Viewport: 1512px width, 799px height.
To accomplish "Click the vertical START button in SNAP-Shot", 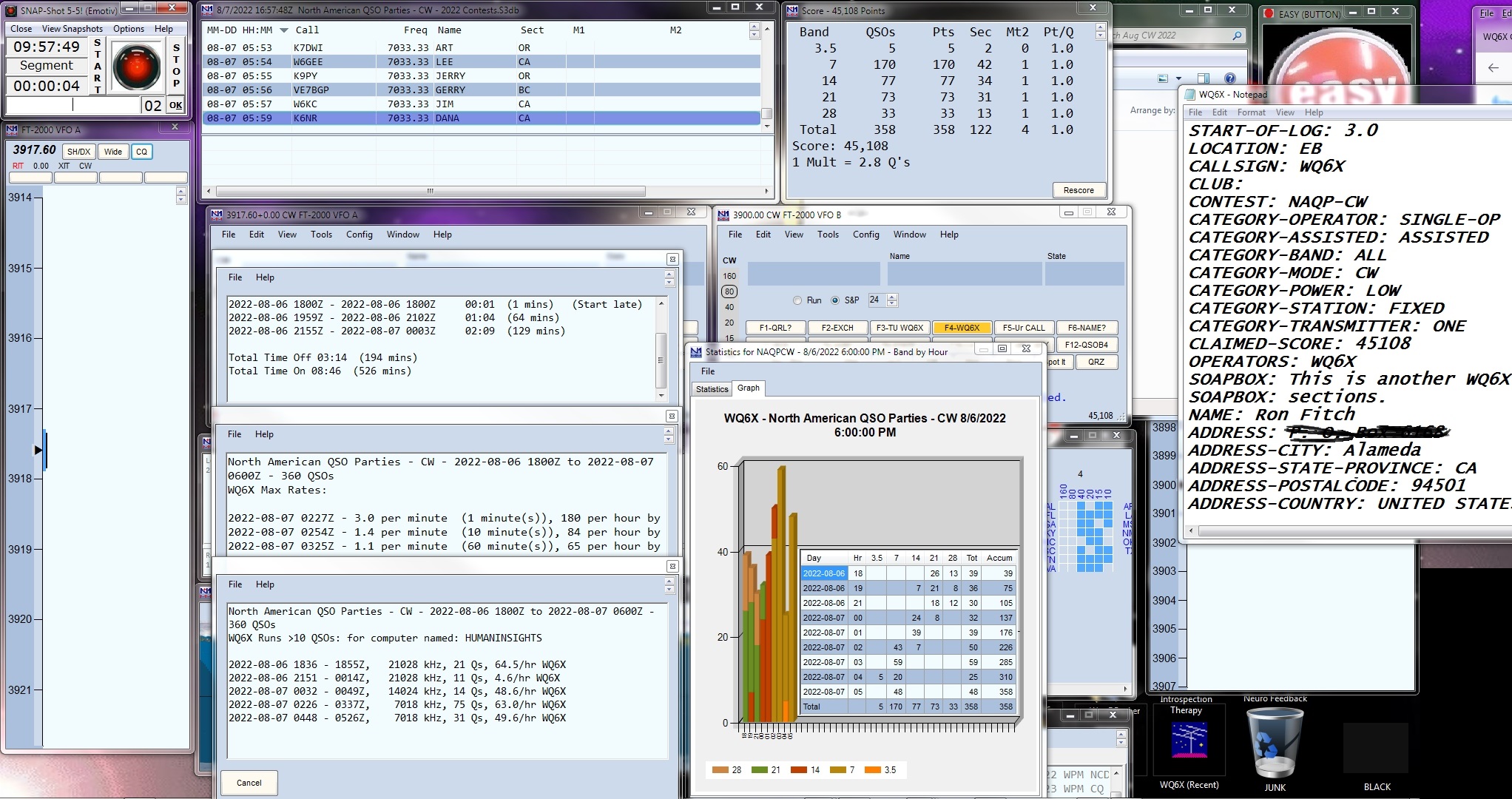I will click(x=97, y=67).
